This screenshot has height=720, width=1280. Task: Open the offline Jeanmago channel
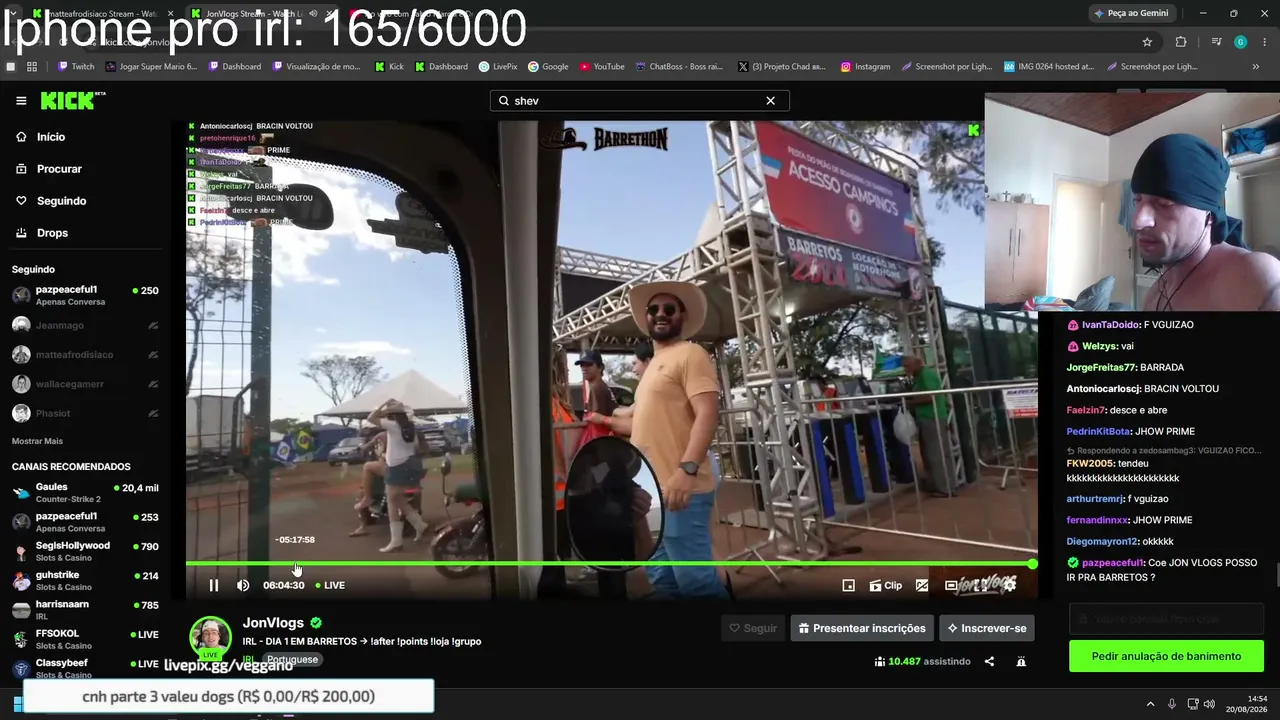(85, 325)
